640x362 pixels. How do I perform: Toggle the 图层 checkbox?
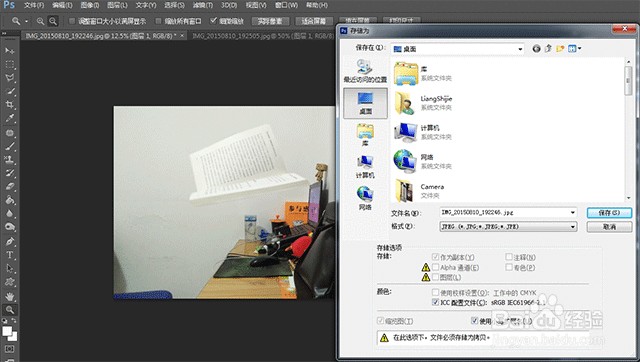435,277
